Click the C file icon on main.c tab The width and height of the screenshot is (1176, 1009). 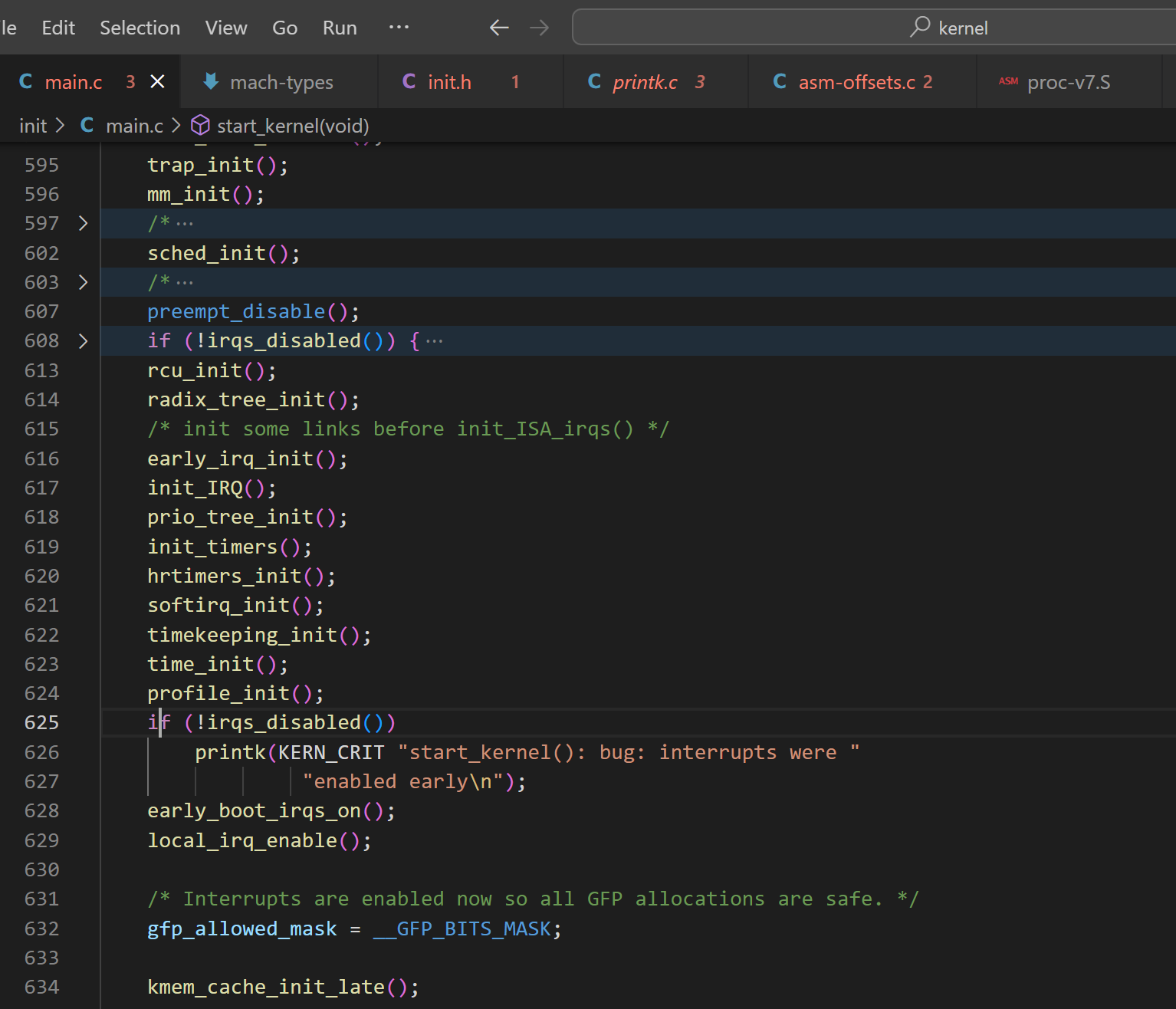pos(26,81)
